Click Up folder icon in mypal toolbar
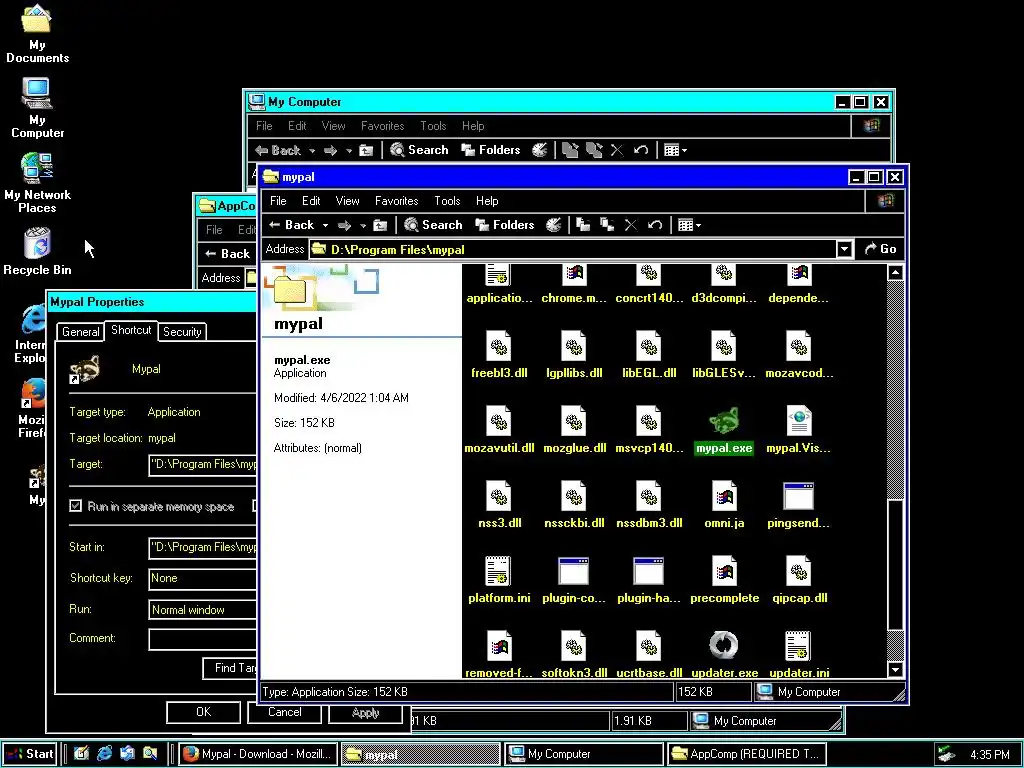Image resolution: width=1024 pixels, height=768 pixels. pyautogui.click(x=379, y=225)
